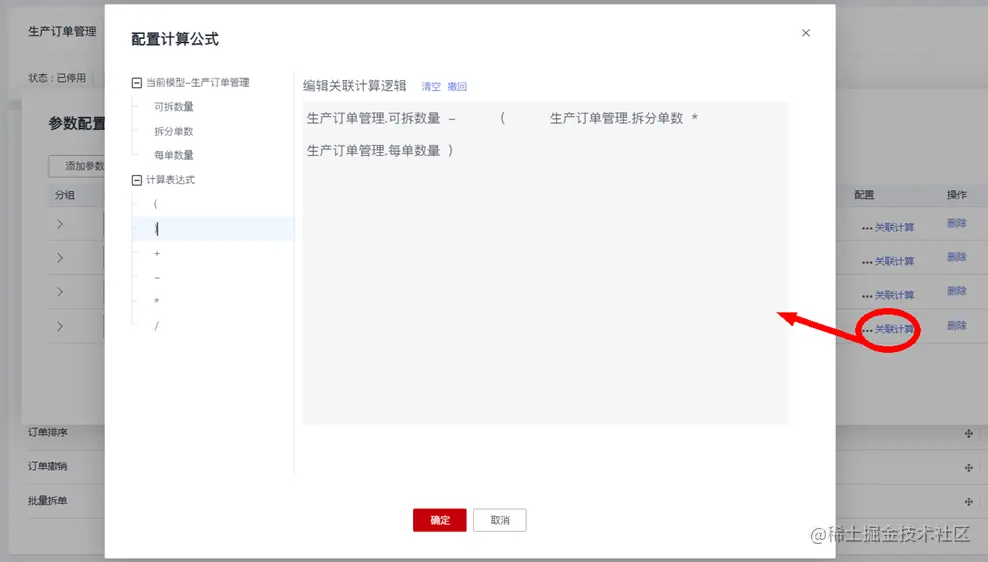Select the 订单排序 item in the background
Screen dimensions: 988x562
pyautogui.click(x=47, y=433)
